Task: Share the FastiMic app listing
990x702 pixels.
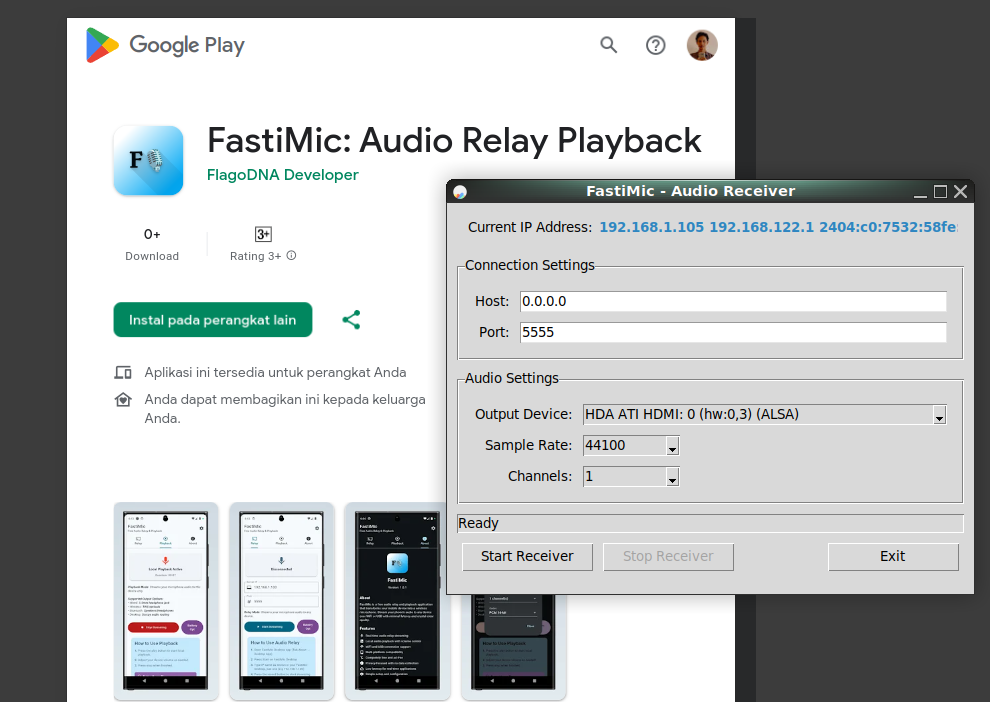Action: [x=351, y=320]
